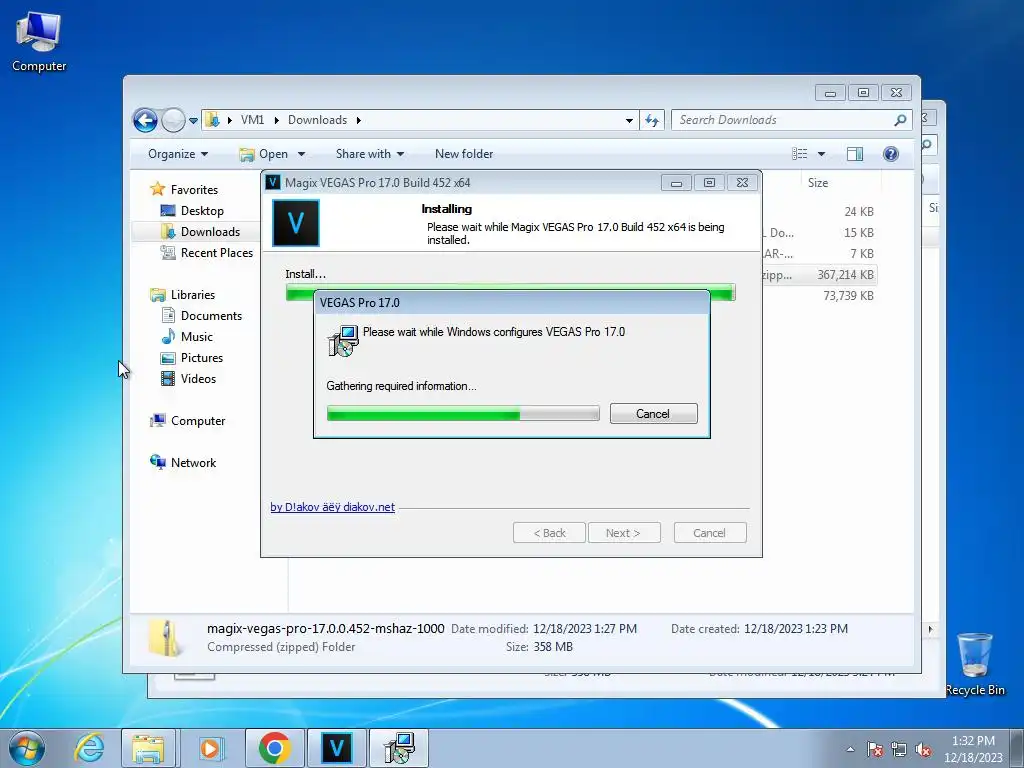Click the muted volume tray icon
1024x768 pixels.
tap(923, 750)
